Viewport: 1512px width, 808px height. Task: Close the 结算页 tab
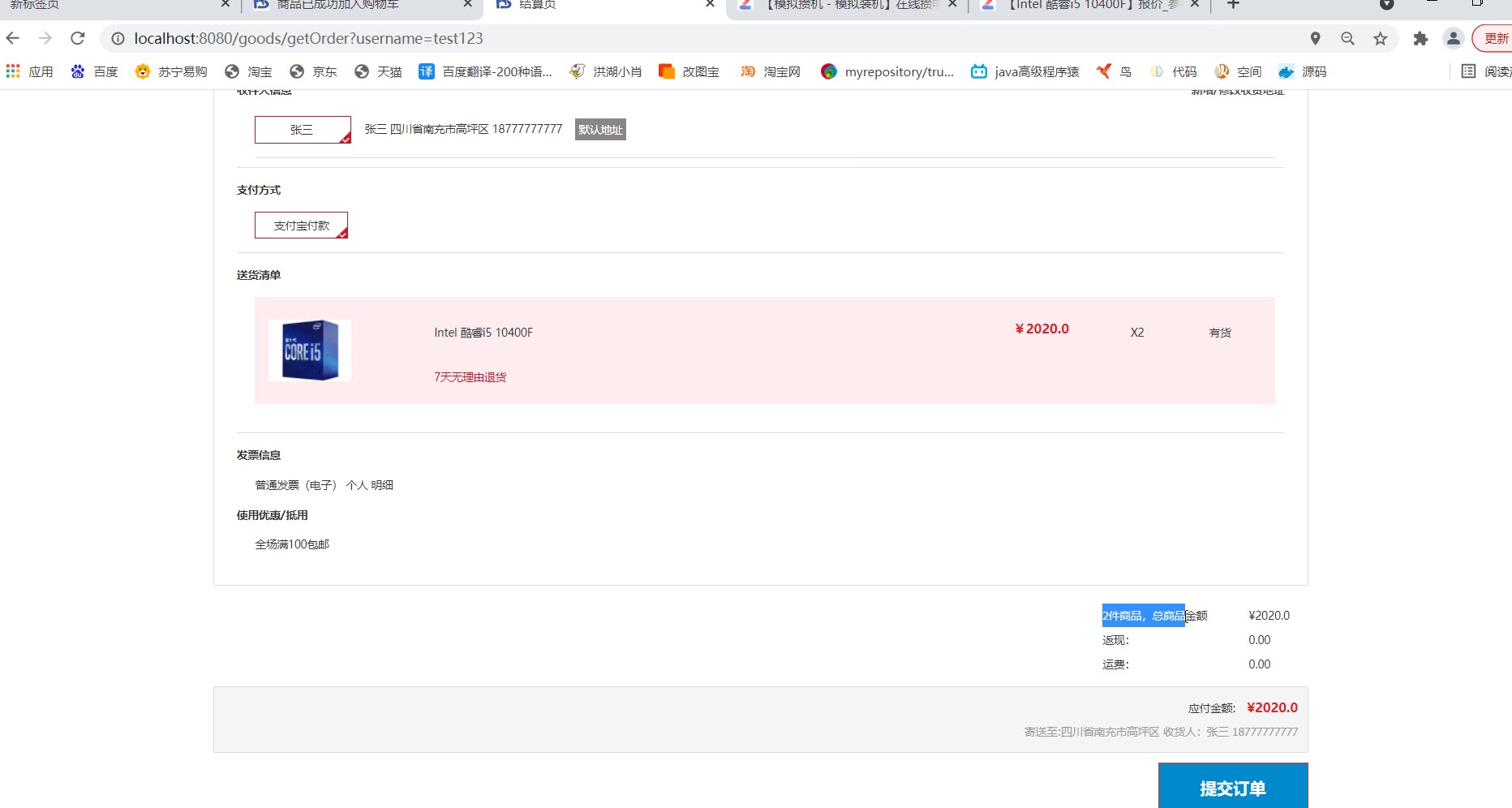(x=710, y=5)
